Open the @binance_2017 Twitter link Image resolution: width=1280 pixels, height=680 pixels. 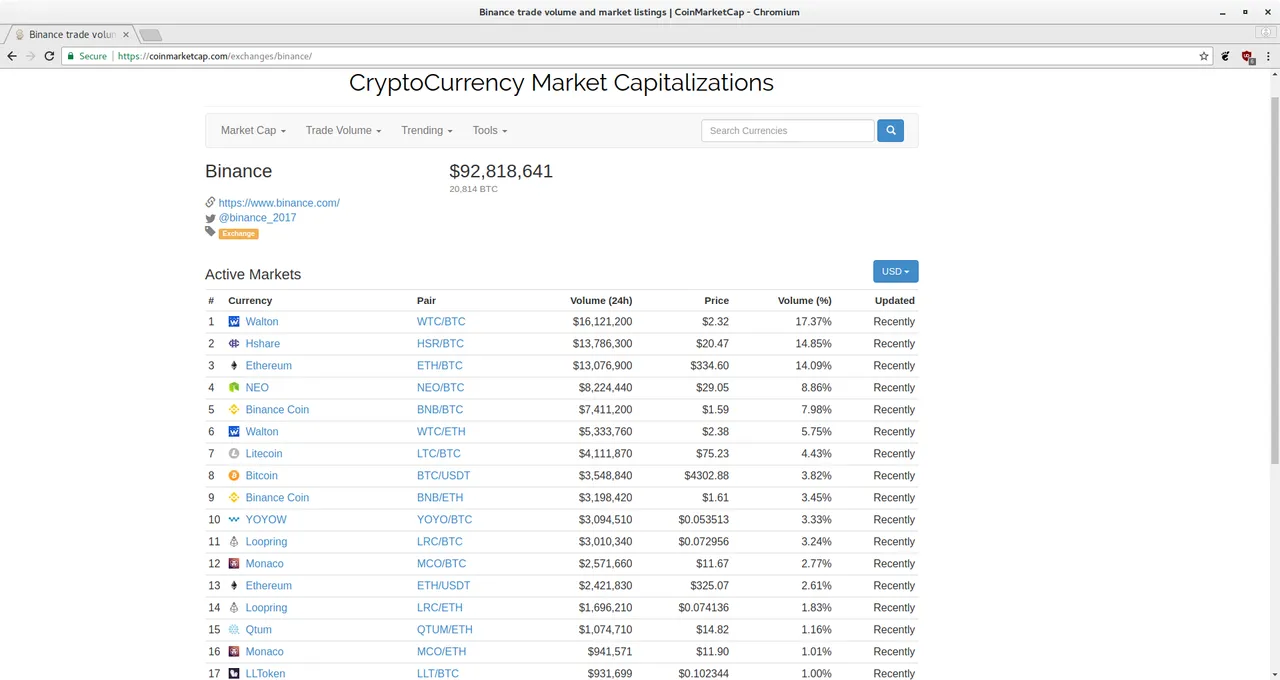coord(257,218)
